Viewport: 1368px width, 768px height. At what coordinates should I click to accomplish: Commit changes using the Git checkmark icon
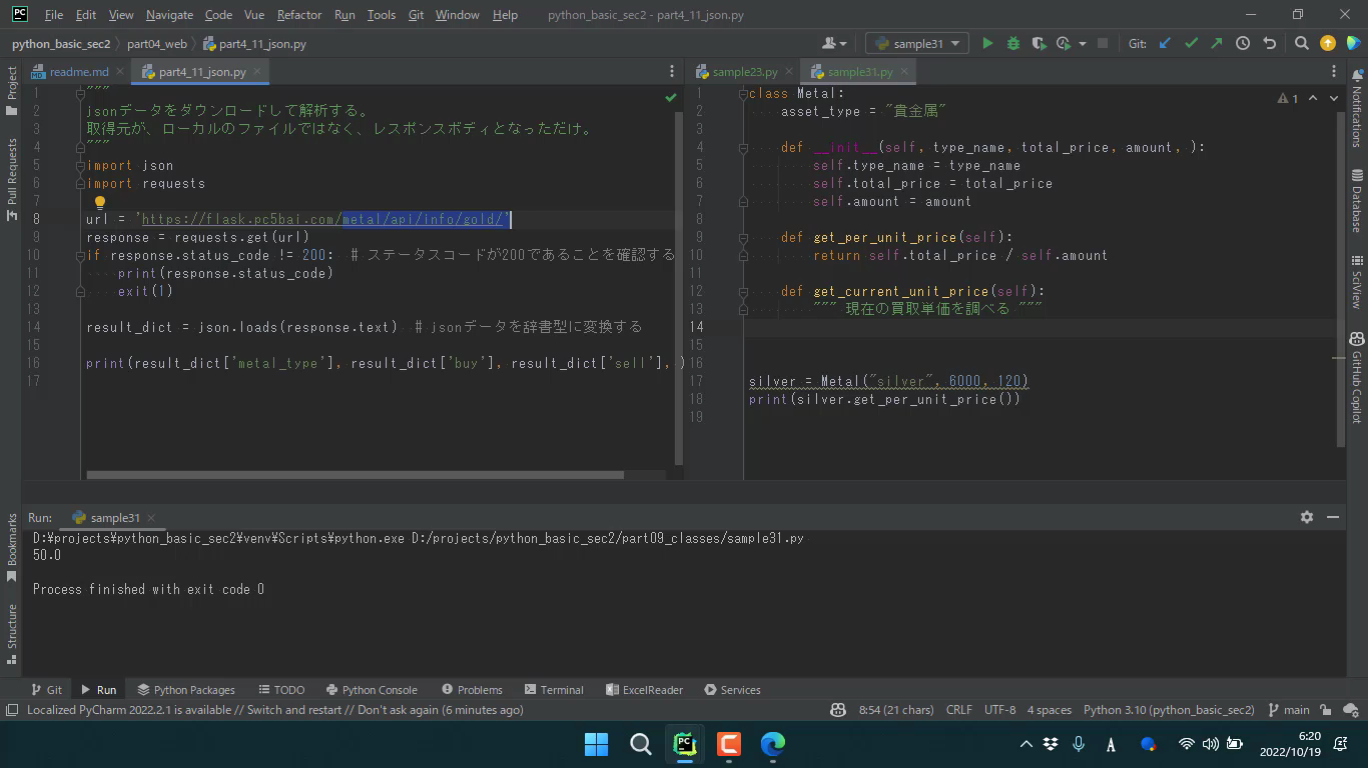tap(1191, 43)
